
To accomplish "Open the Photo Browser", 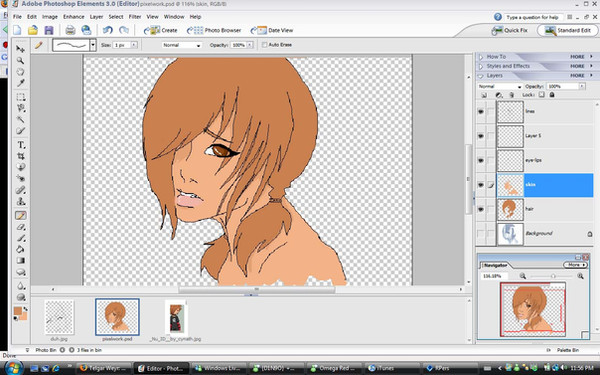I will click(x=214, y=30).
